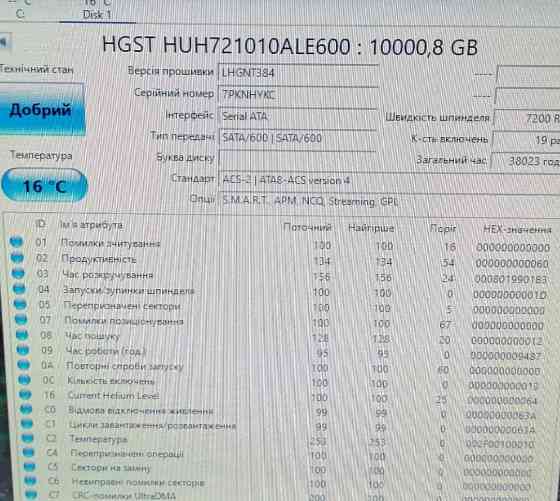The height and width of the screenshot is (501, 560).
Task: Click the status circle for attribute C0
Action: (26, 409)
